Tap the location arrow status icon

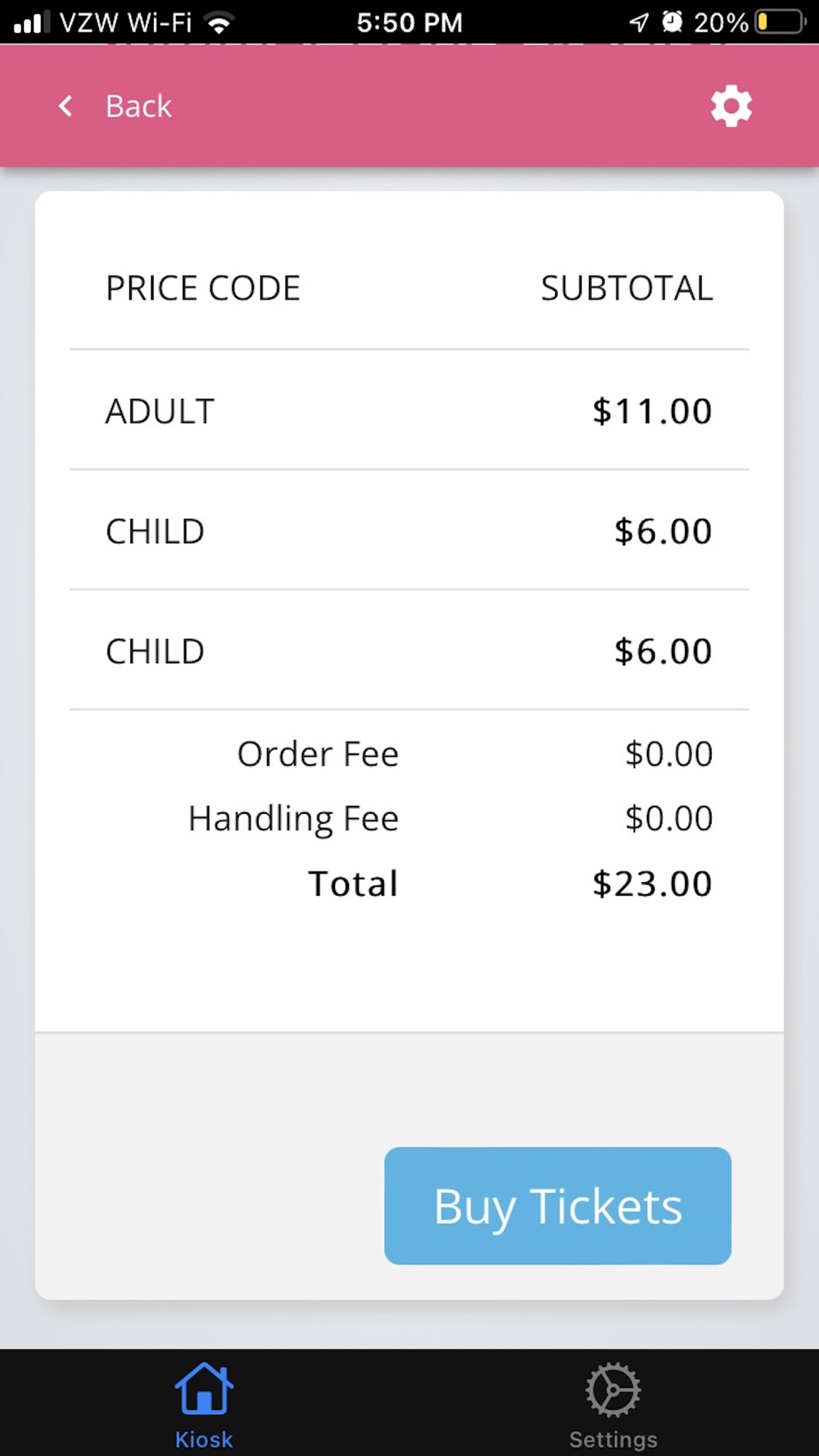(x=639, y=22)
